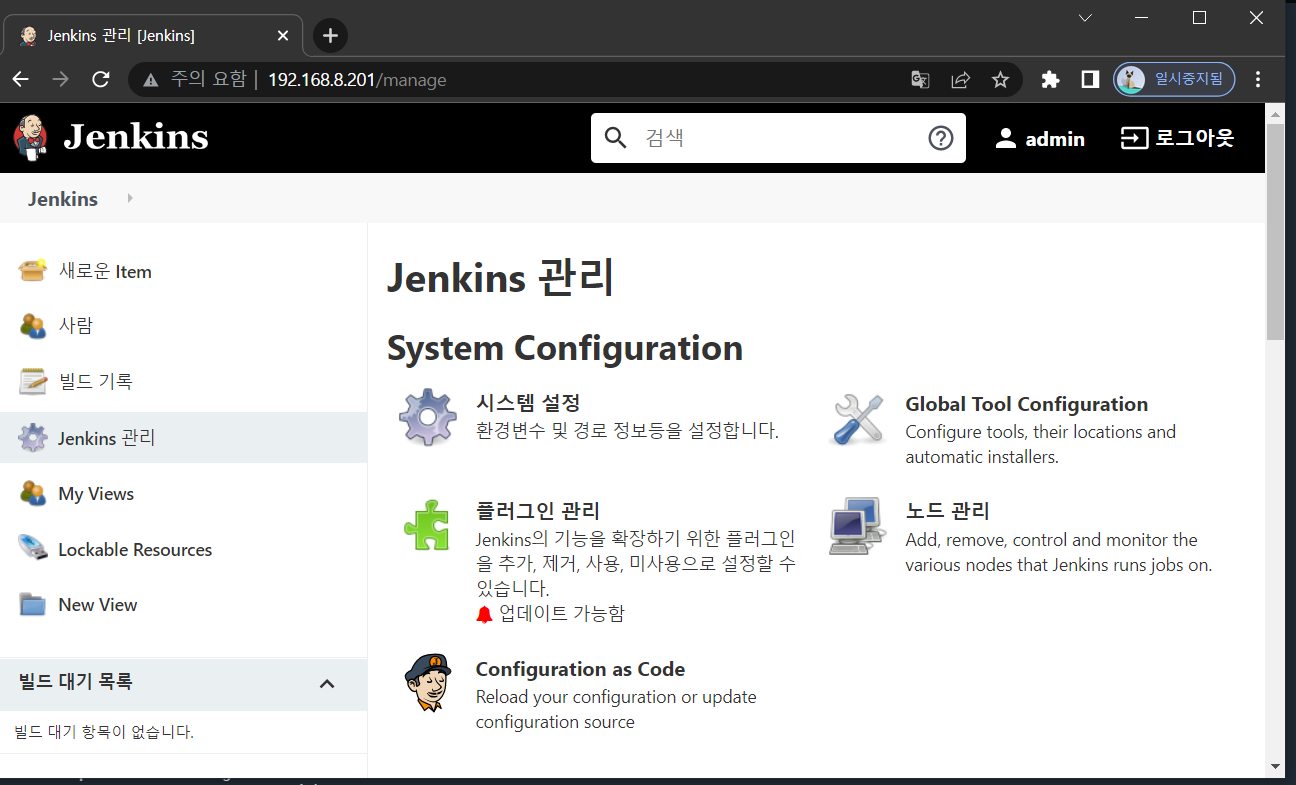Click the 빌드 대기 목록 panel title
The width and height of the screenshot is (1296, 785).
pyautogui.click(x=76, y=682)
